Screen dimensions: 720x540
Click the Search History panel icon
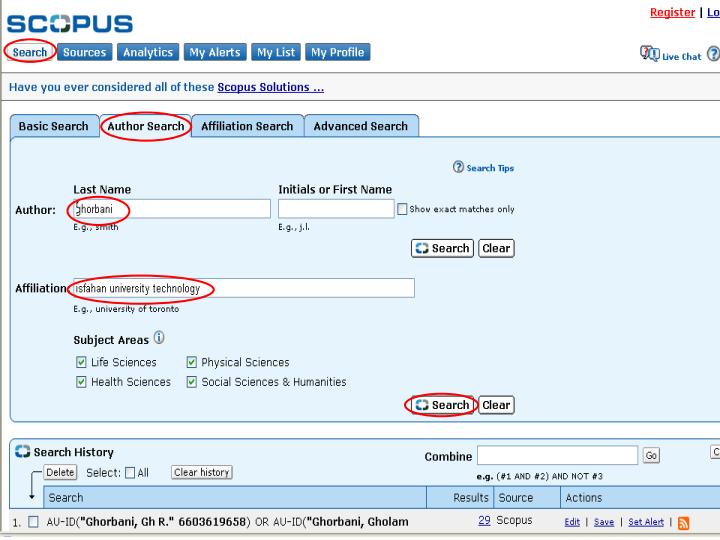(22, 451)
